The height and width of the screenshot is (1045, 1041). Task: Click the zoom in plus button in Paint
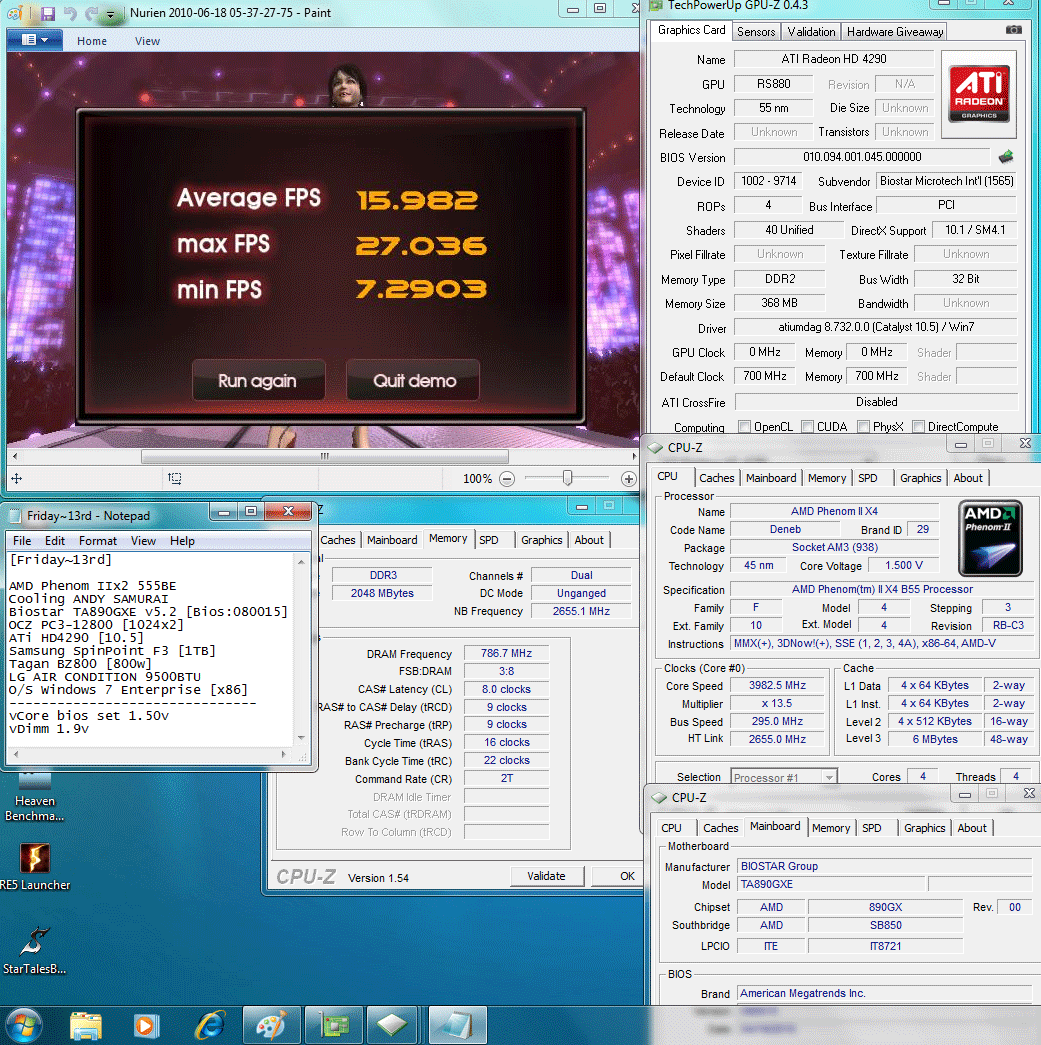628,479
